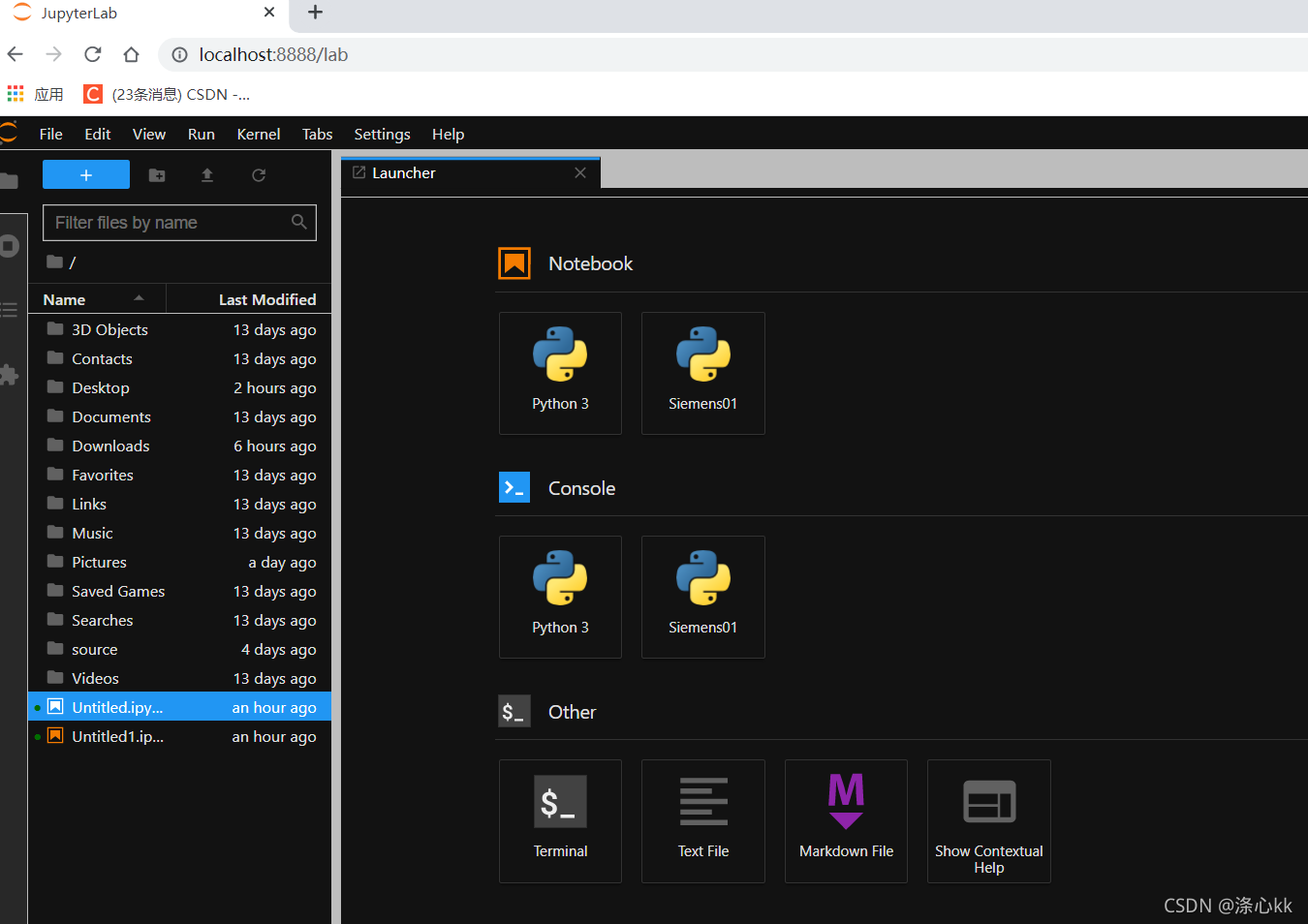Start a new Terminal from launcher

click(560, 820)
